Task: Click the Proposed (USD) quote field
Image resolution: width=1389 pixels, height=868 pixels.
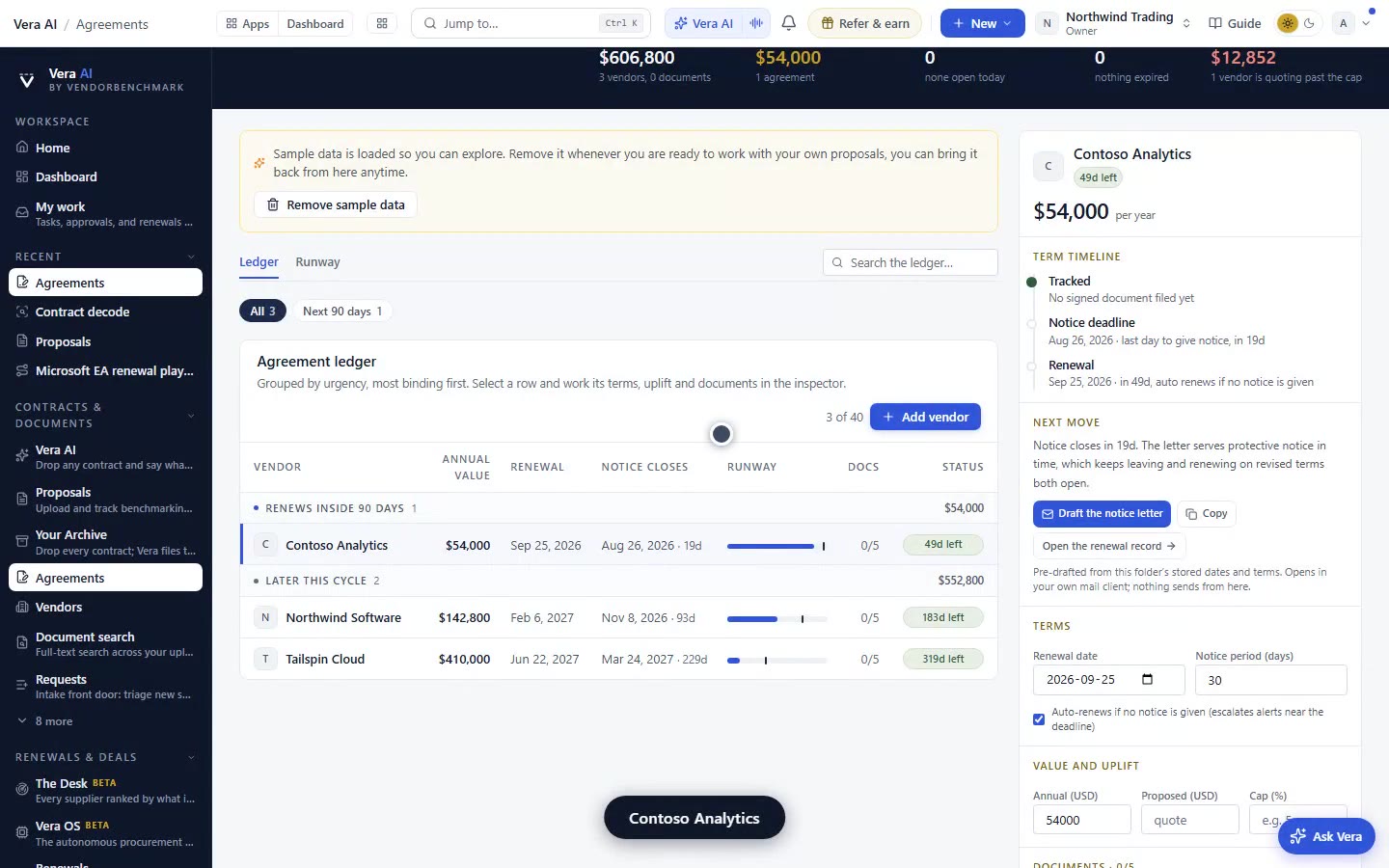Action: 1189,820
